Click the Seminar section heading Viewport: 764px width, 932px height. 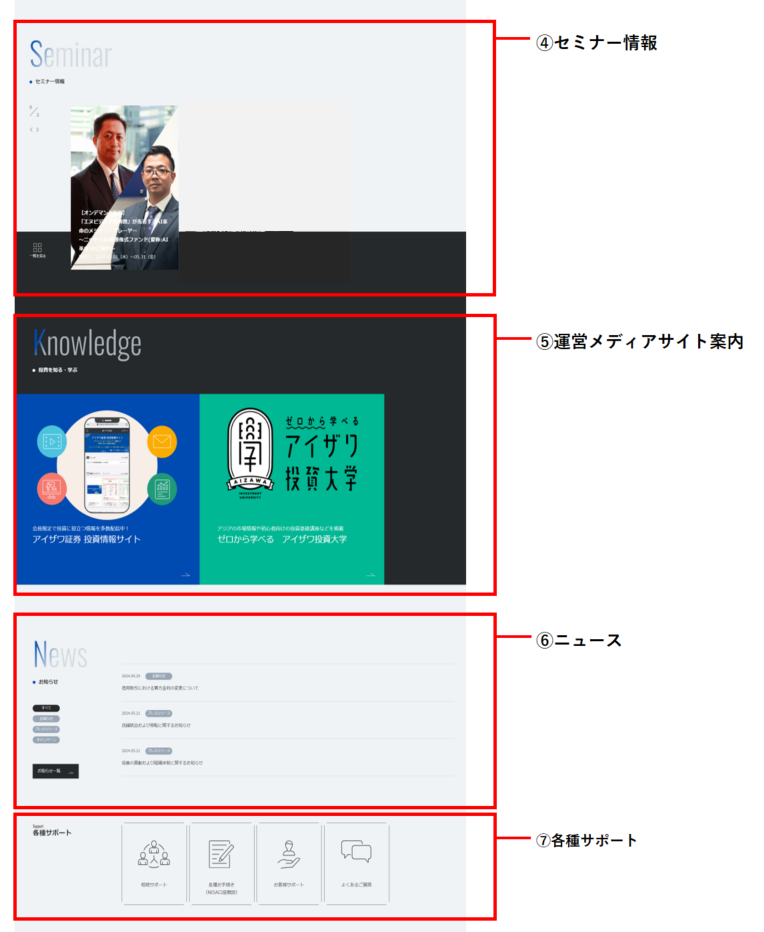click(x=71, y=54)
